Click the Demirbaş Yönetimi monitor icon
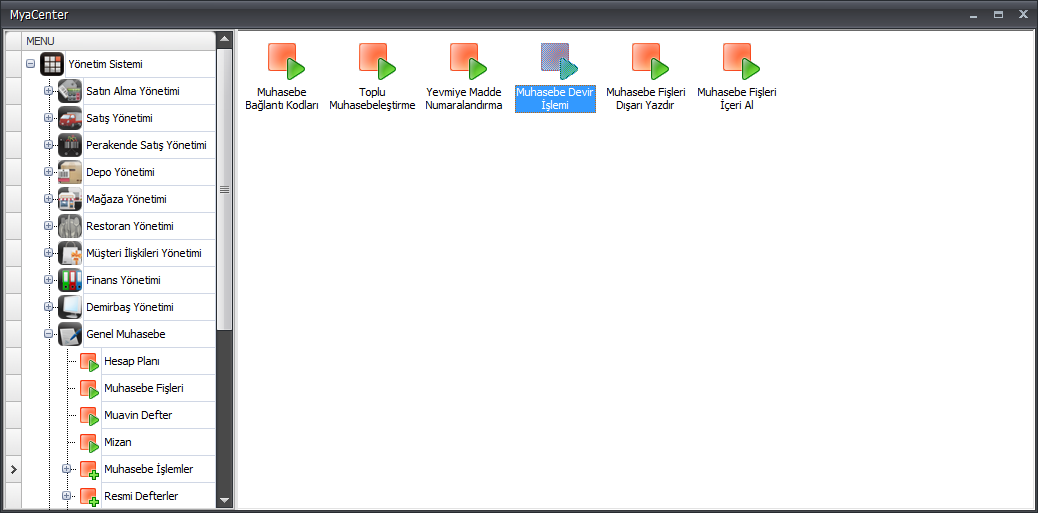This screenshot has height=513, width=1038. (70, 307)
